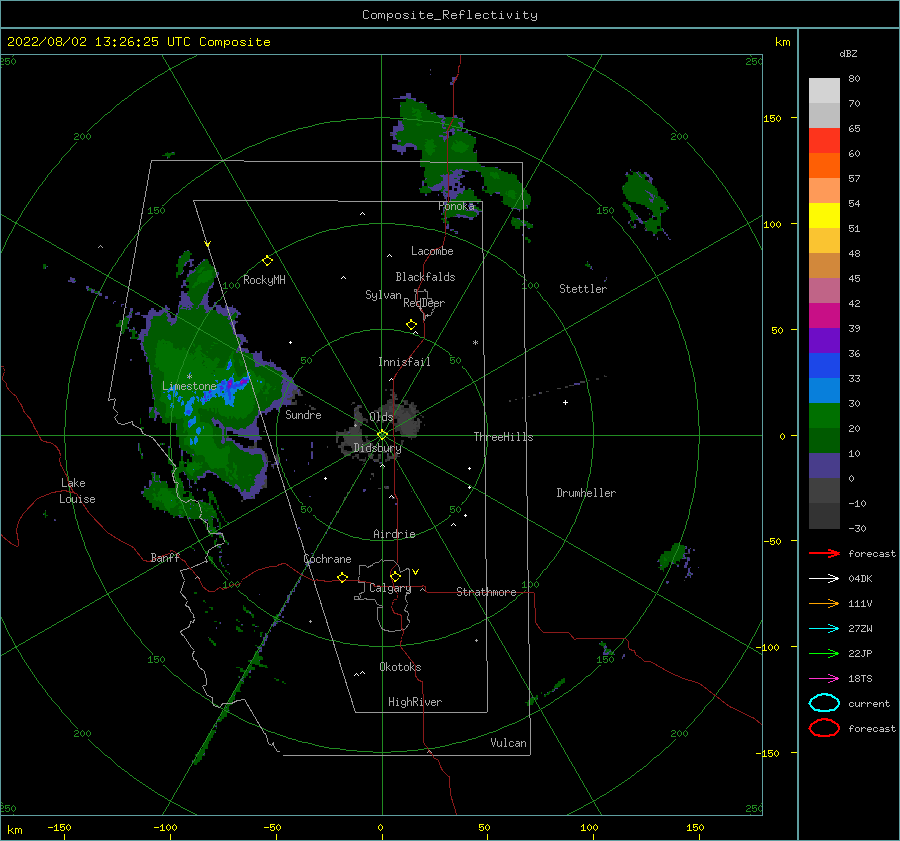The height and width of the screenshot is (841, 900).
Task: Click the orange 111V arrow icon
Action: point(824,603)
